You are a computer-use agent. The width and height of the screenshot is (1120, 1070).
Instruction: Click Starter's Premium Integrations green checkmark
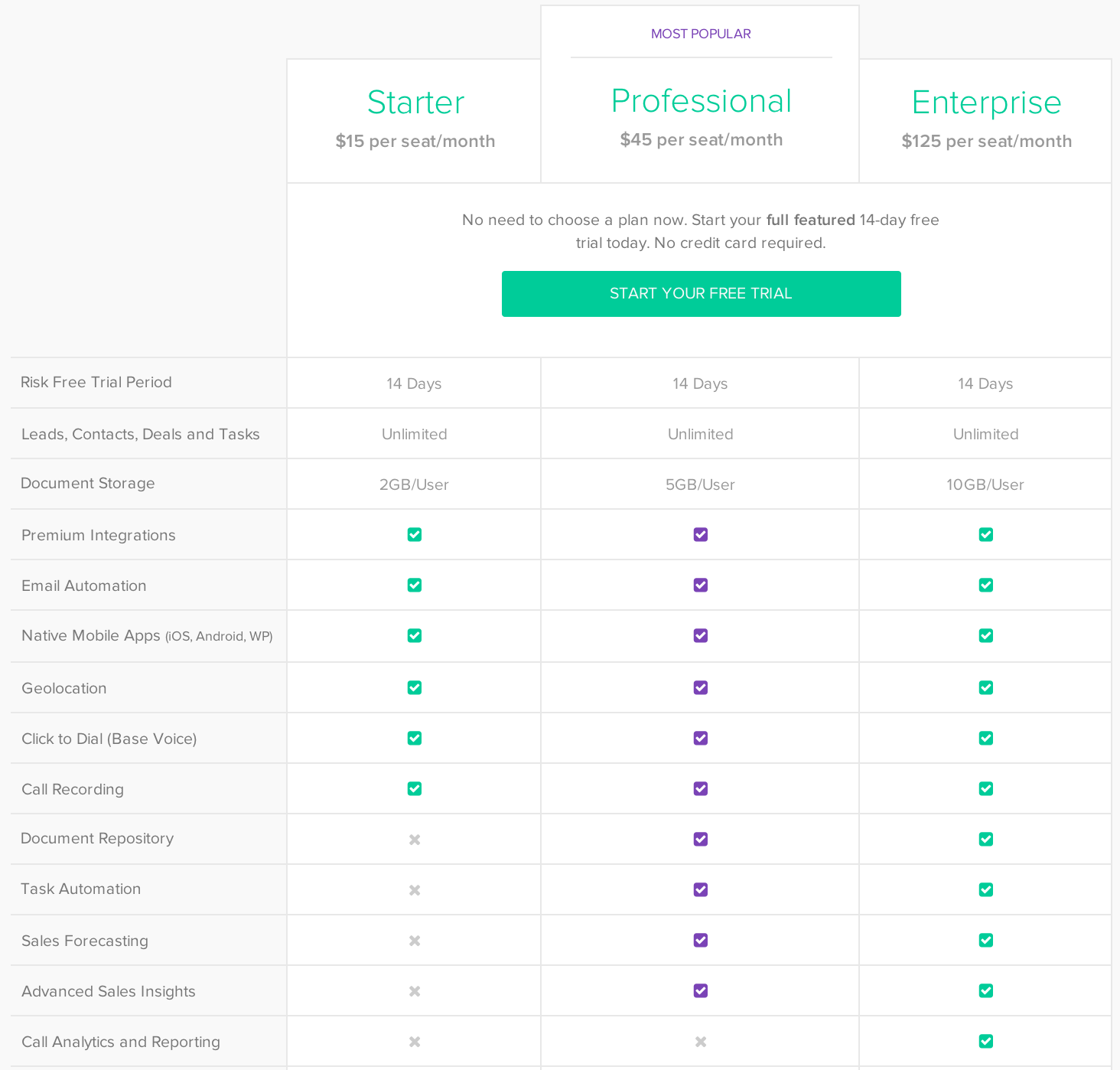coord(415,534)
